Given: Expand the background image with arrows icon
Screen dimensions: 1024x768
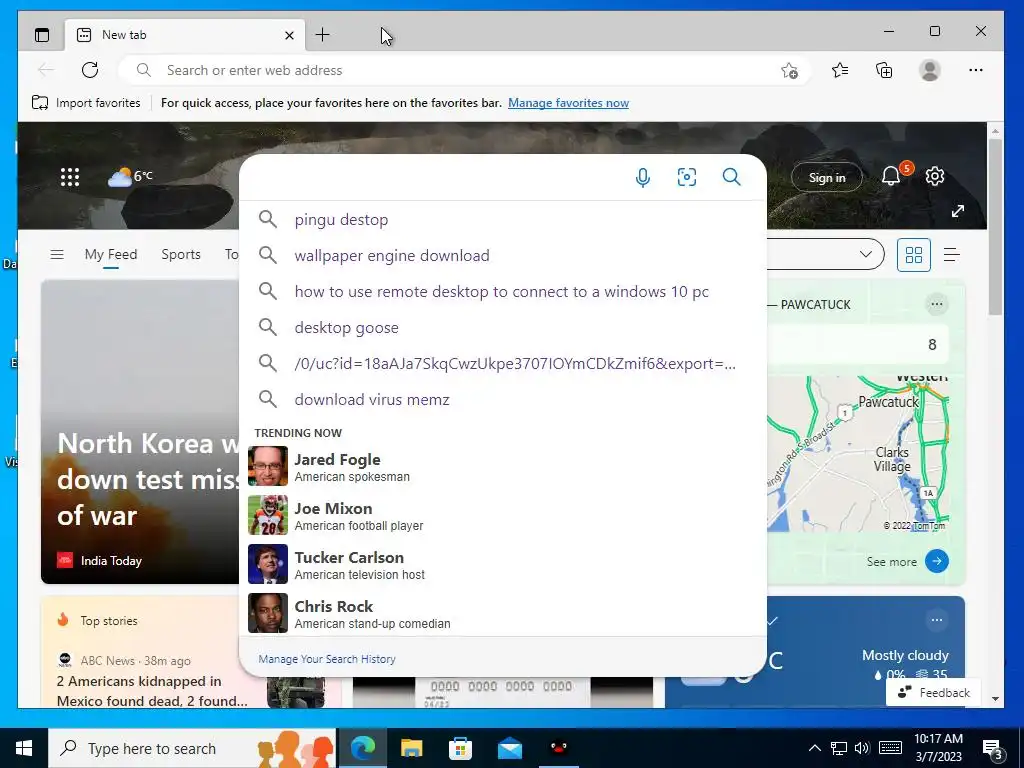Looking at the screenshot, I should [957, 211].
